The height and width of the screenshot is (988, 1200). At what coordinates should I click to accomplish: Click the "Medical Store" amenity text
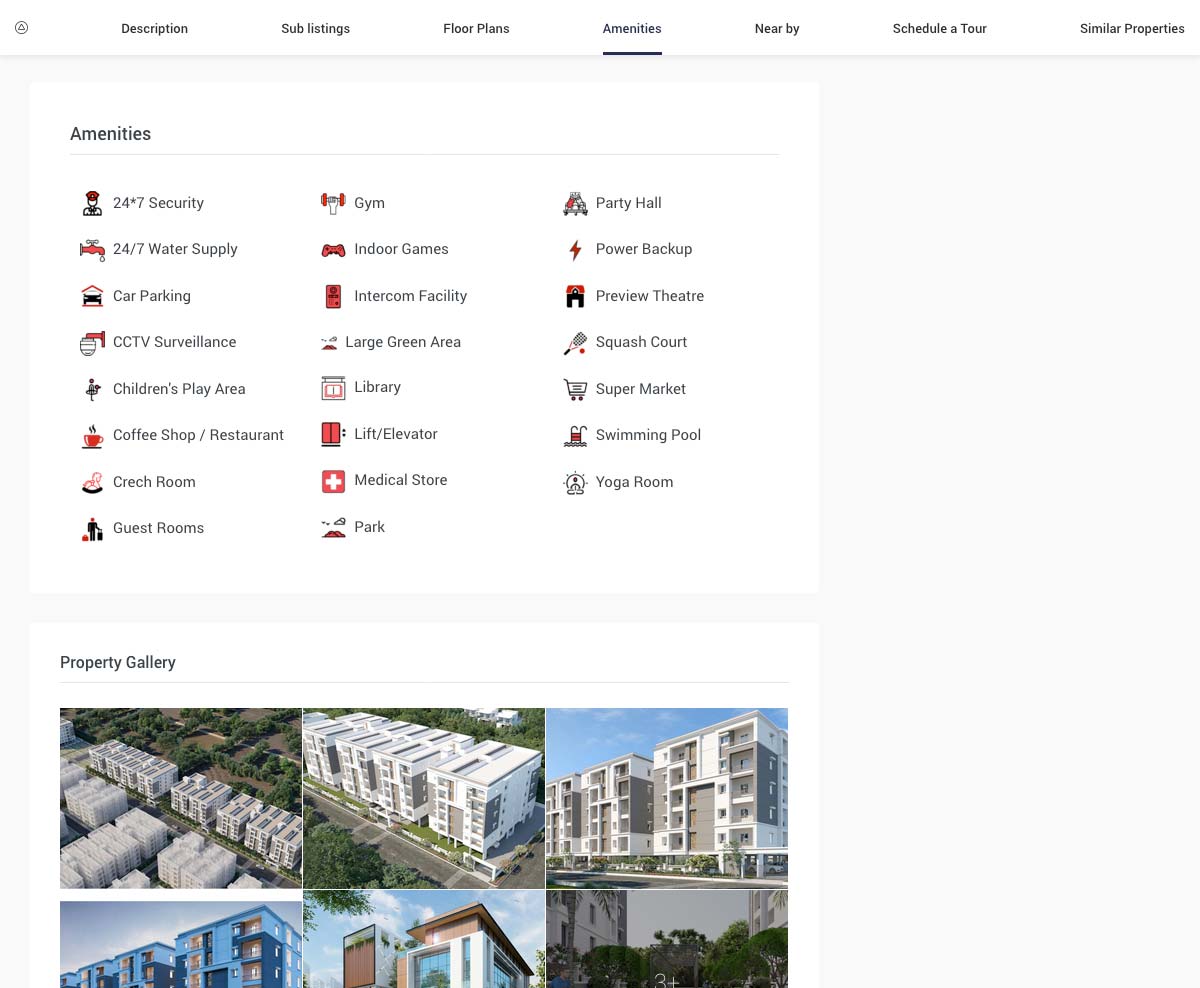[x=401, y=480]
